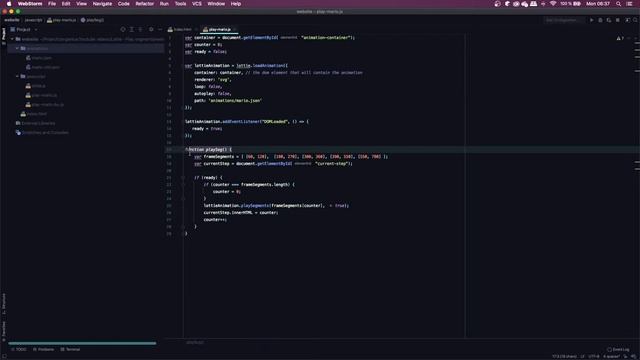Collapse the website root folder
The image size is (640, 360).
pyautogui.click(x=12, y=39)
